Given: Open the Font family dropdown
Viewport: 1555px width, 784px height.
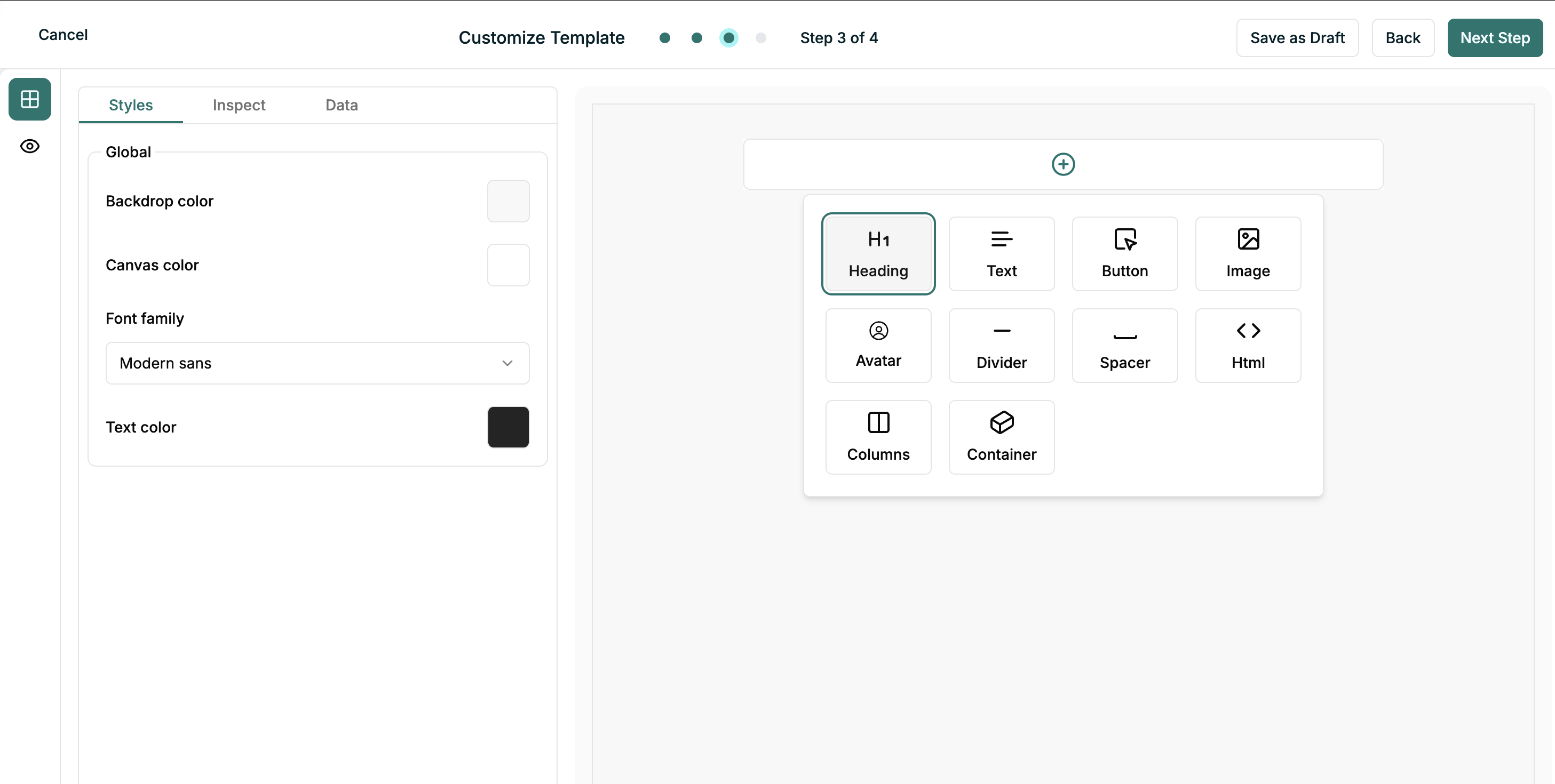Looking at the screenshot, I should 317,363.
